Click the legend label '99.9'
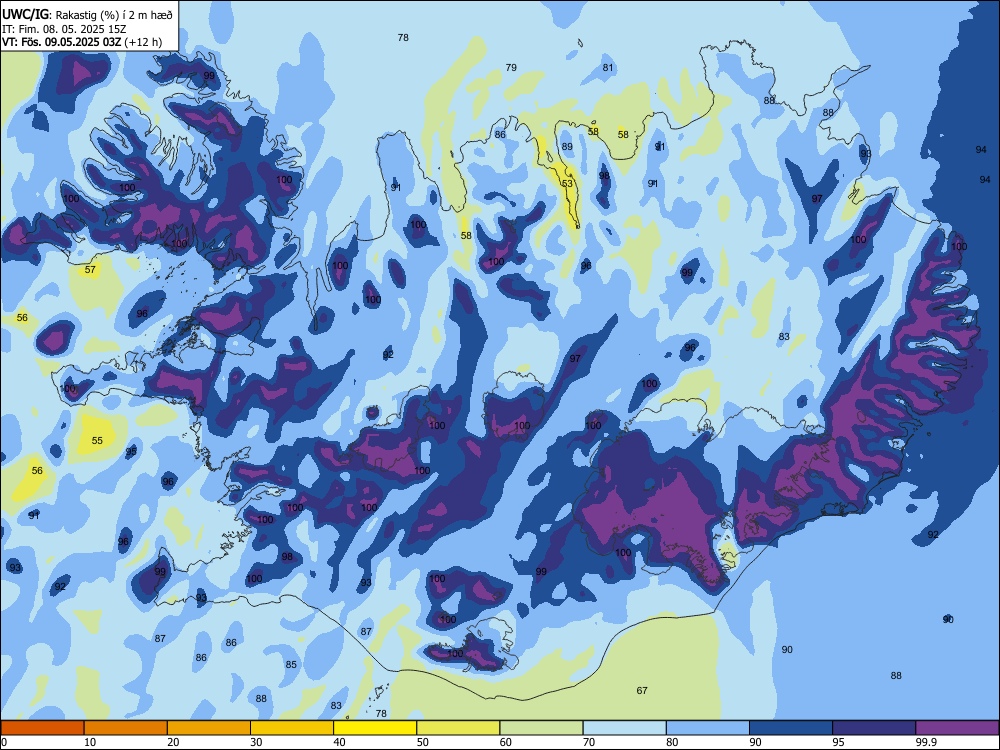 point(926,742)
